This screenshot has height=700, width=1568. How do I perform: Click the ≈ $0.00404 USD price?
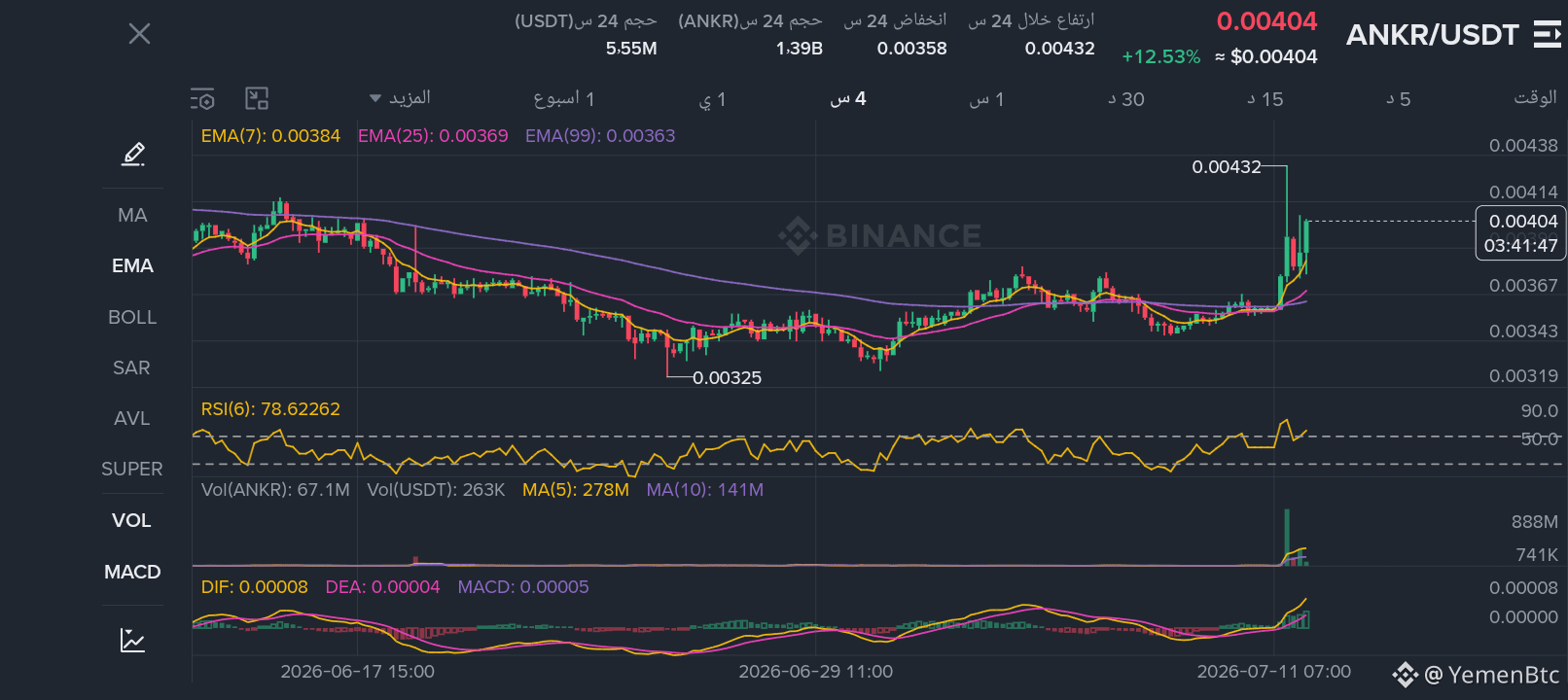(x=1265, y=56)
